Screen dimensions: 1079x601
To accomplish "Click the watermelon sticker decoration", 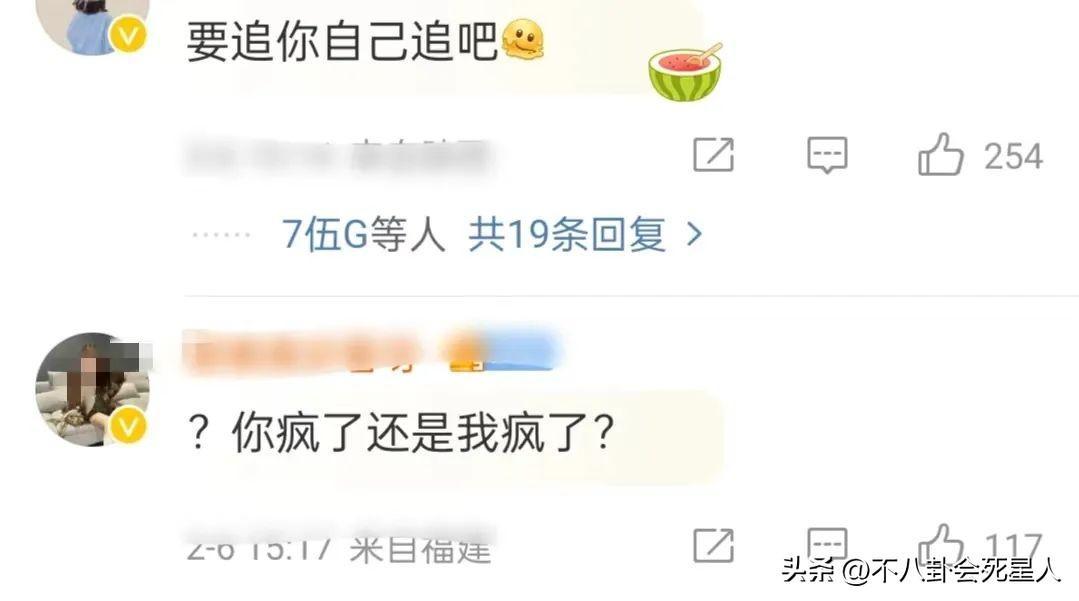I will click(685, 72).
